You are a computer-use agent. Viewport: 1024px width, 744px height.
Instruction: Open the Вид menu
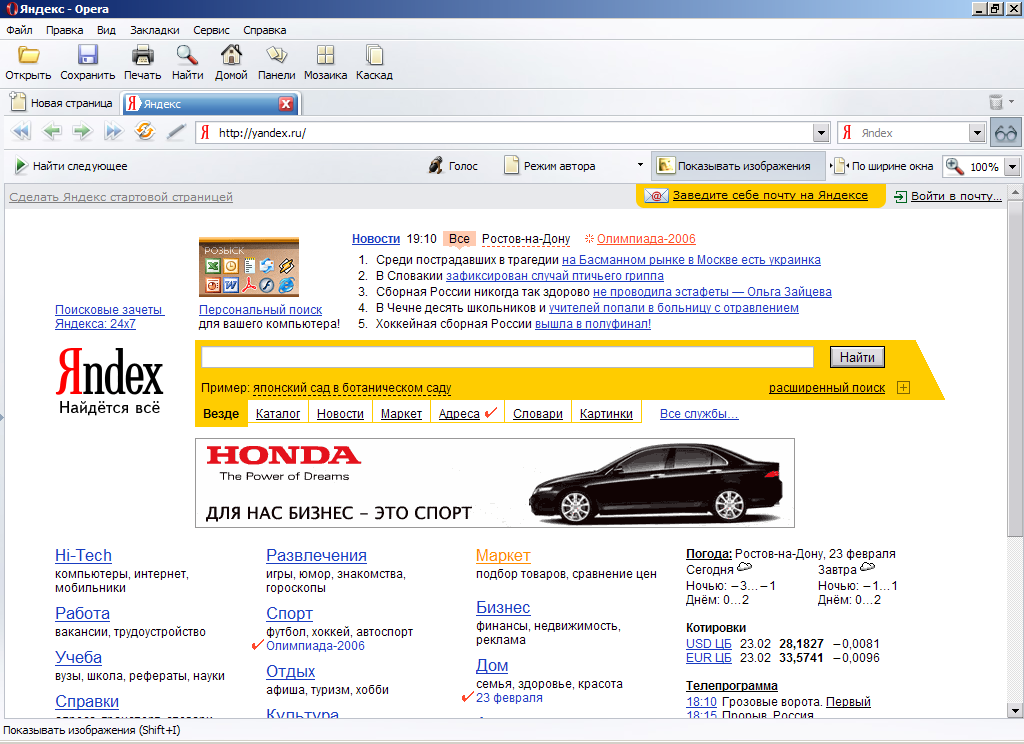point(106,30)
